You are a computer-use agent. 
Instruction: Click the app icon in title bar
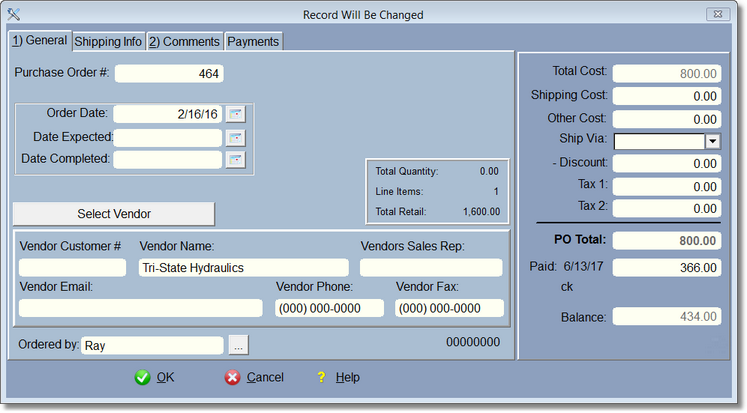[x=13, y=14]
